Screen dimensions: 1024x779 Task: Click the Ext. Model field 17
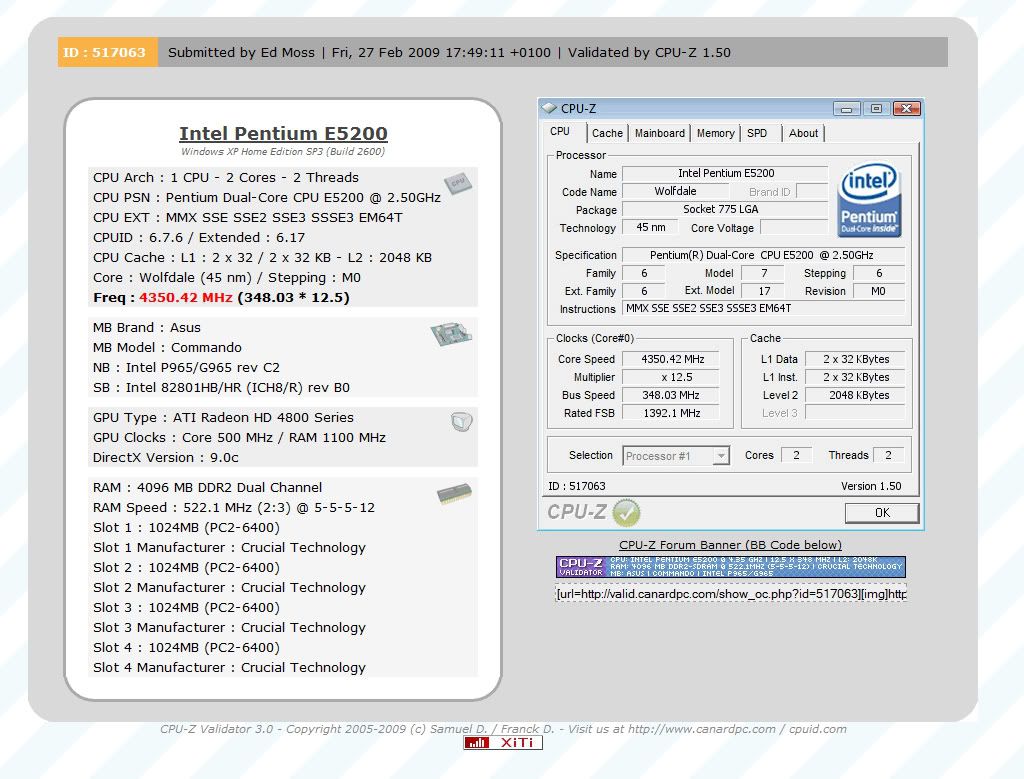coord(764,291)
